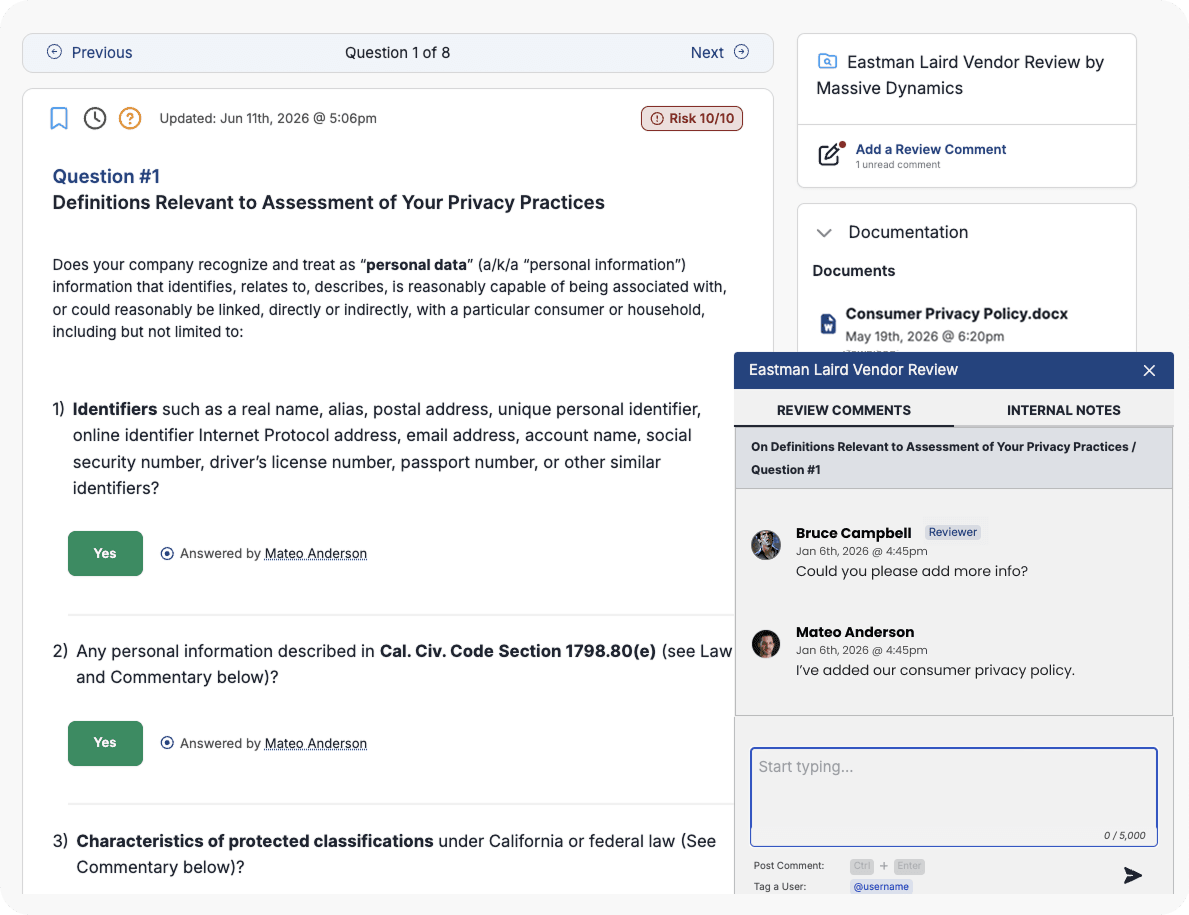Screen dimensions: 1189x915
Task: Select radio beside Answered by for Identifiers
Action: point(167,553)
